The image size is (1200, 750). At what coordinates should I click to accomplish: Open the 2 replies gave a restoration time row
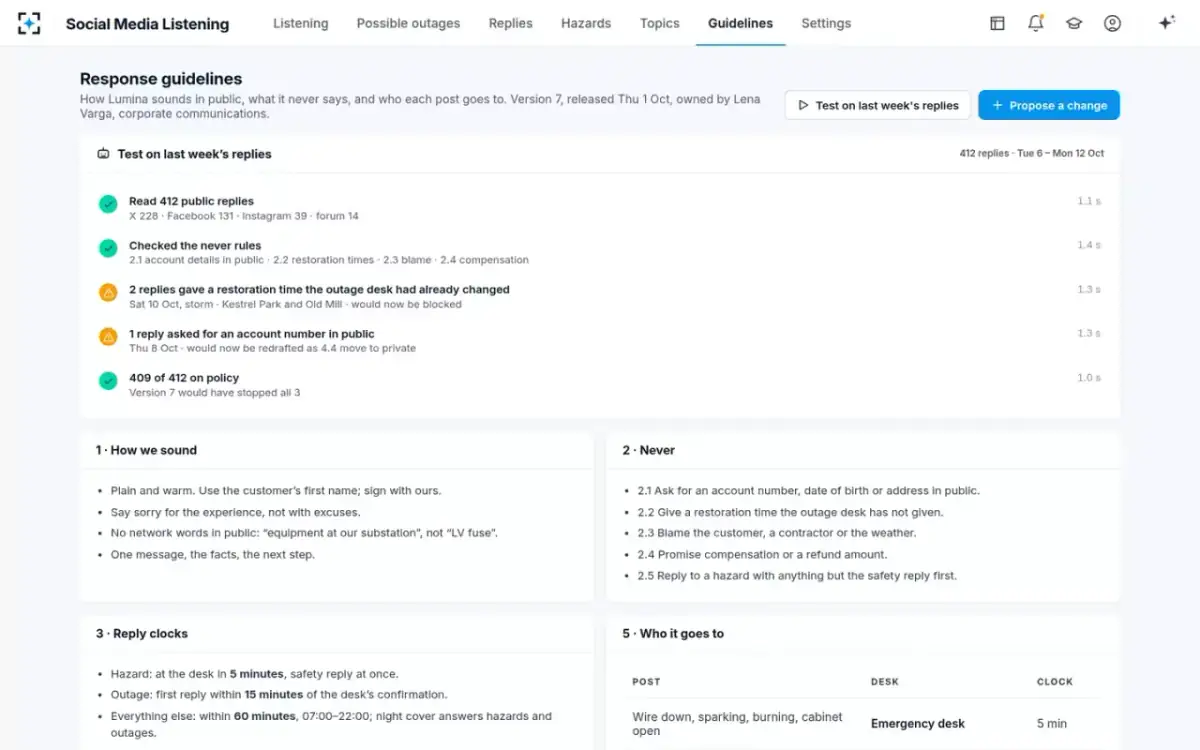[600, 296]
